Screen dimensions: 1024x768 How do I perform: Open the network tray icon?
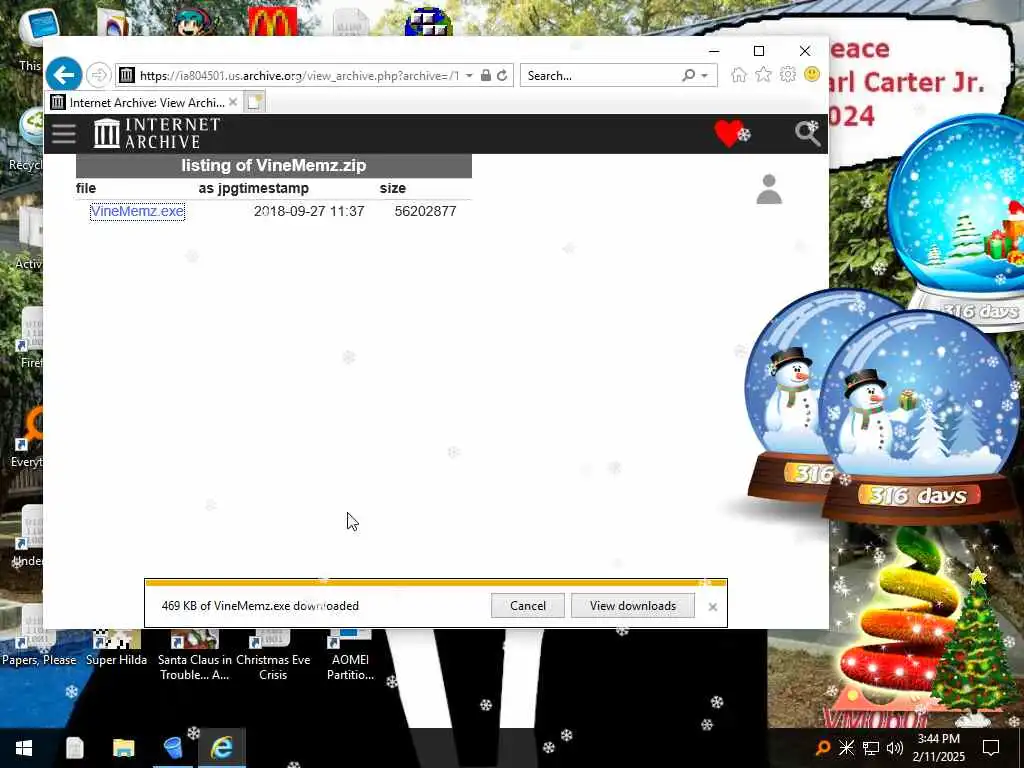point(871,748)
